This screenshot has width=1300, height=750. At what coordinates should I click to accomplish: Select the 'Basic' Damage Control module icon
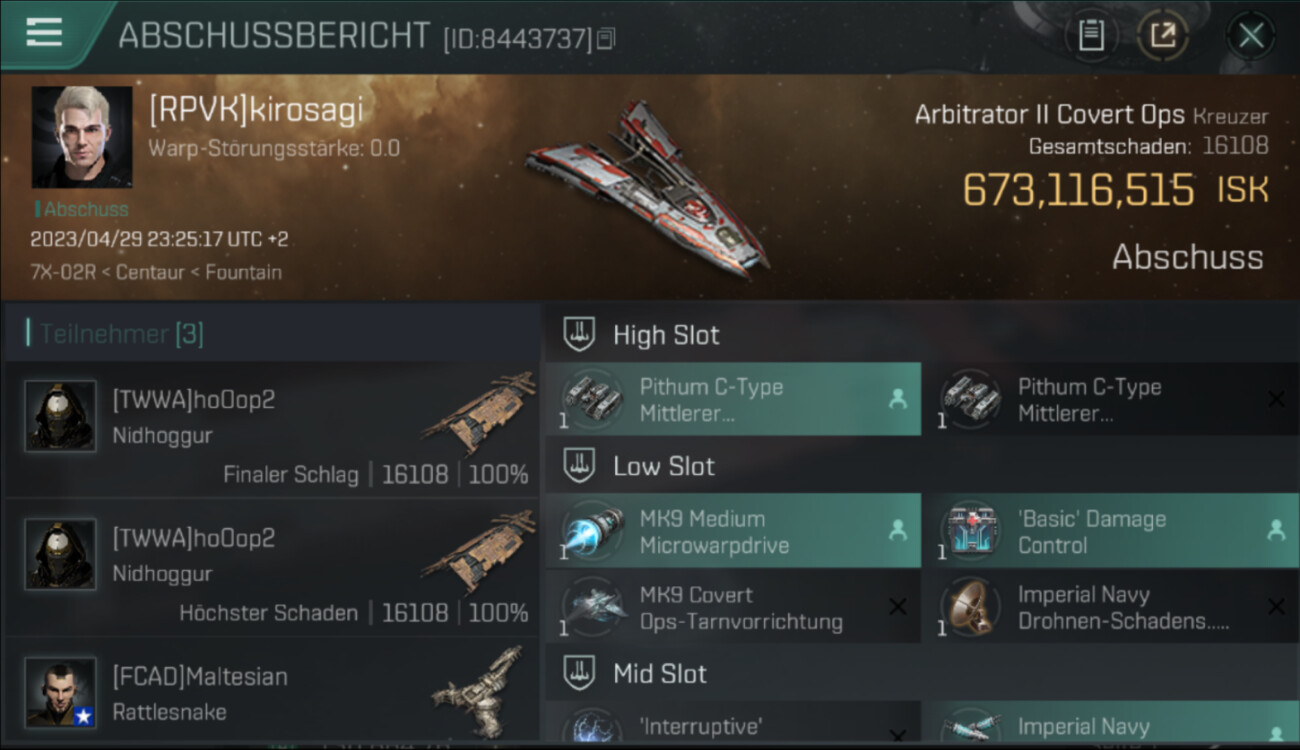coord(970,531)
